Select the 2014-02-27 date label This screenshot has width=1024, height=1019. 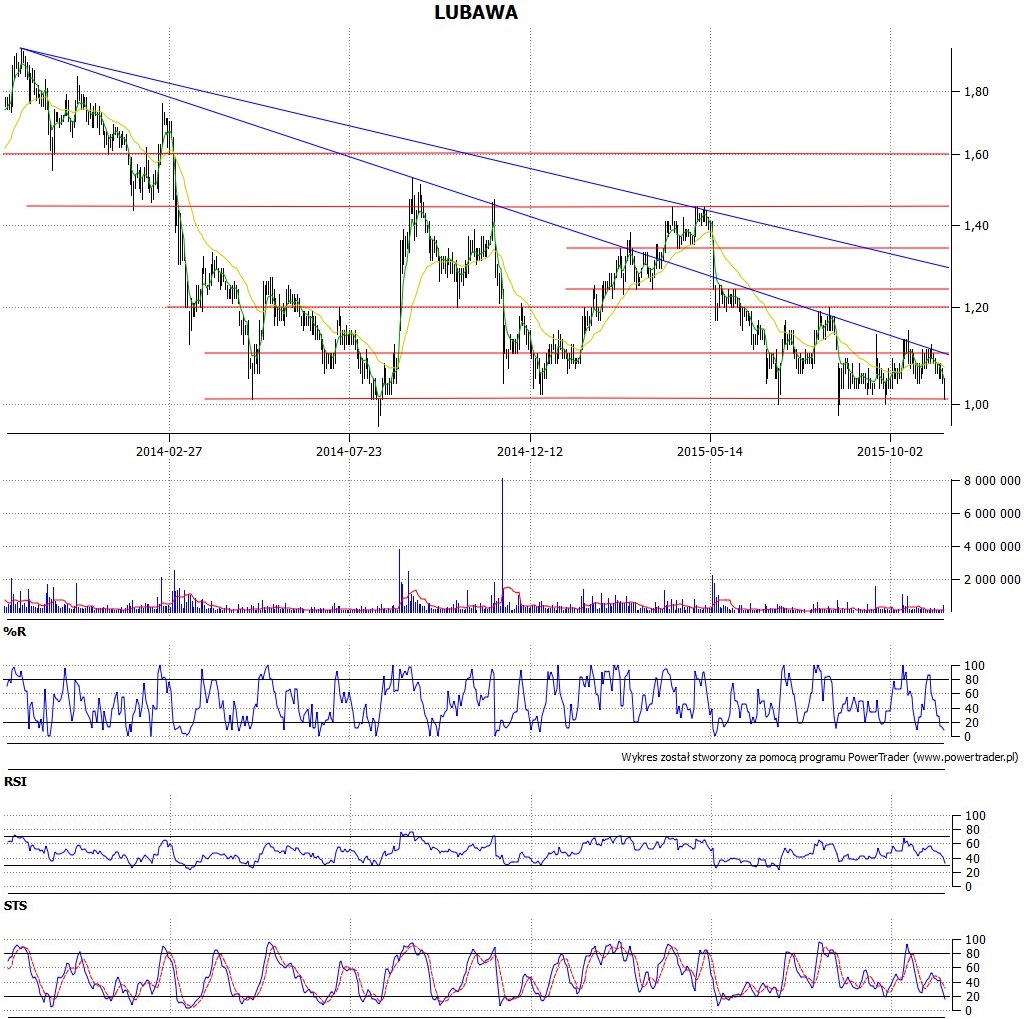tap(169, 451)
